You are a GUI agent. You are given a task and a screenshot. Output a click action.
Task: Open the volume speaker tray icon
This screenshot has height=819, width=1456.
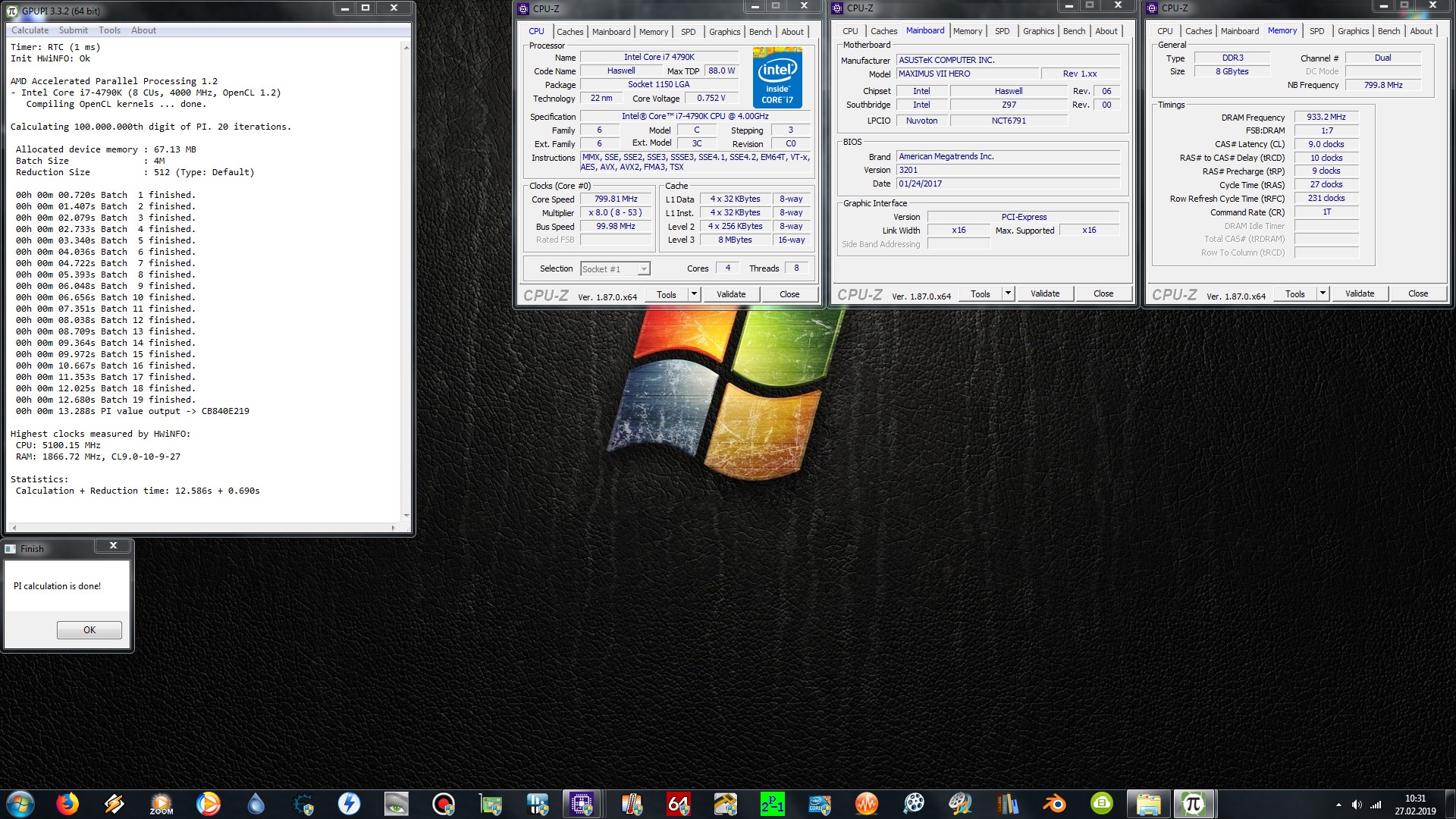(x=1357, y=805)
